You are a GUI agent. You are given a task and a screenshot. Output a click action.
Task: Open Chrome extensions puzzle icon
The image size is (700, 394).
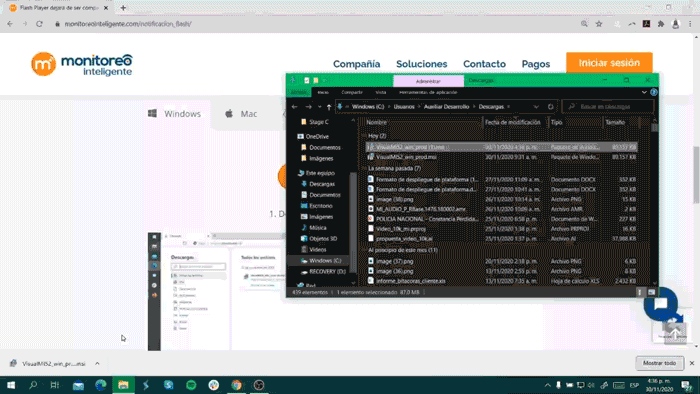pyautogui.click(x=661, y=24)
